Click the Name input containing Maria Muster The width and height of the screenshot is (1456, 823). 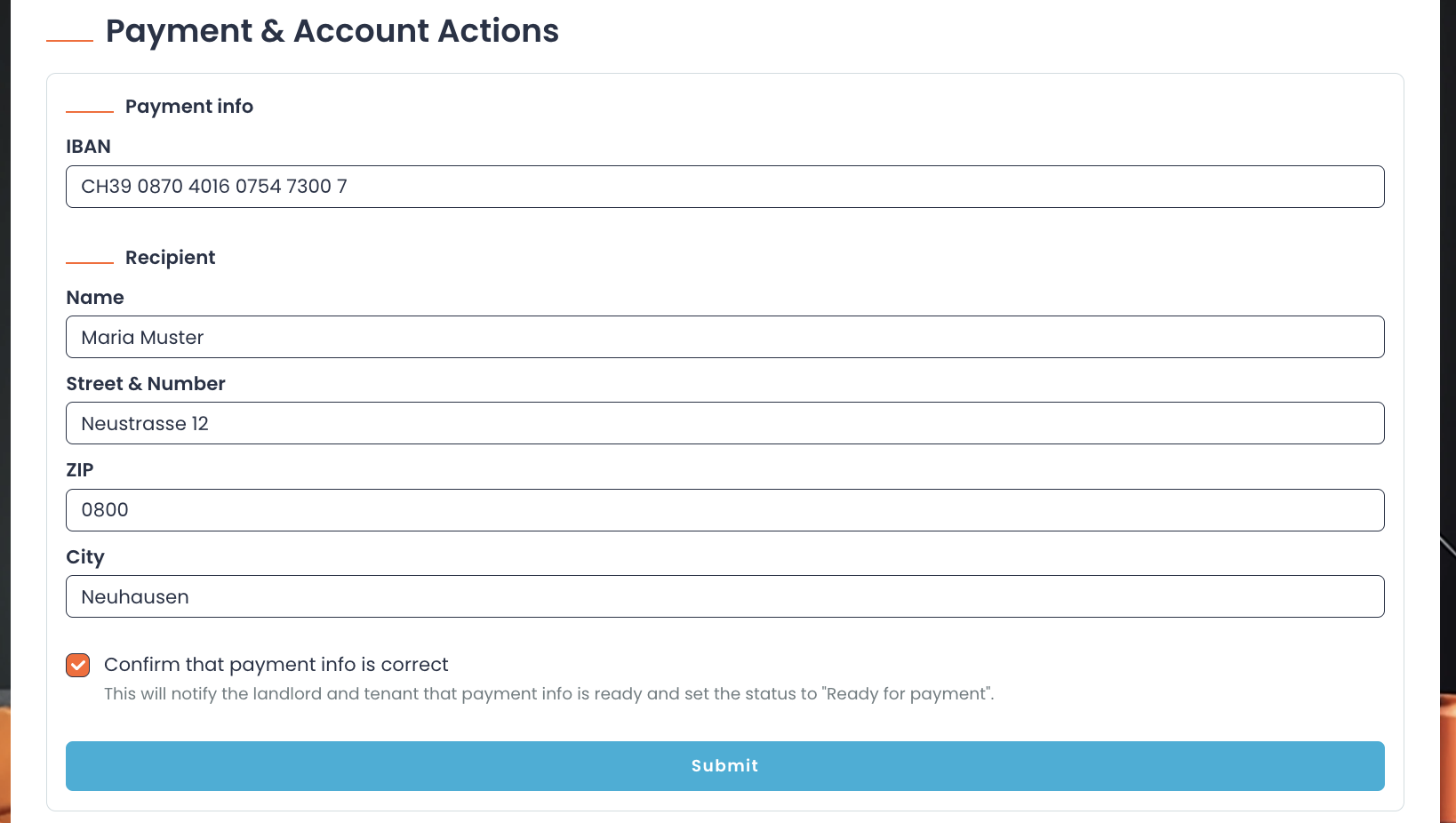724,337
